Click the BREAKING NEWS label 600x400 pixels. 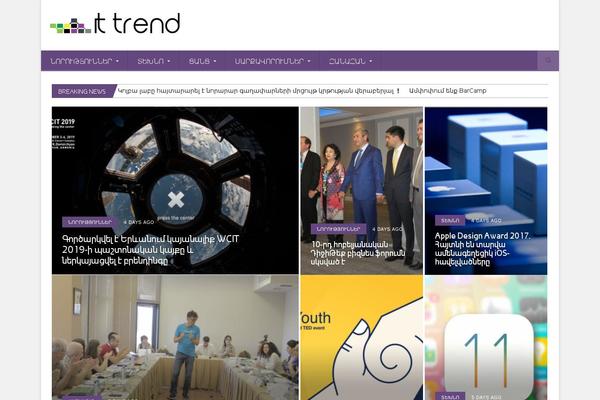pyautogui.click(x=82, y=91)
